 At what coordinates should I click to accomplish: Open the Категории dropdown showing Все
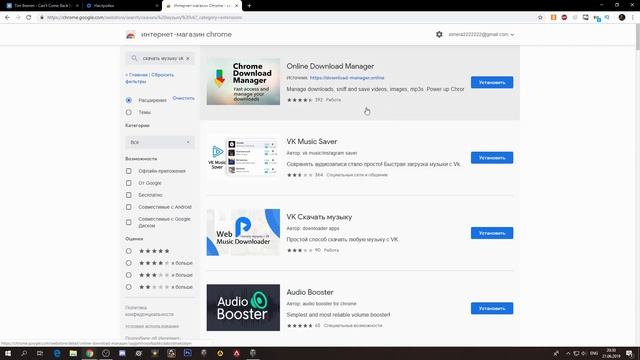pyautogui.click(x=160, y=142)
